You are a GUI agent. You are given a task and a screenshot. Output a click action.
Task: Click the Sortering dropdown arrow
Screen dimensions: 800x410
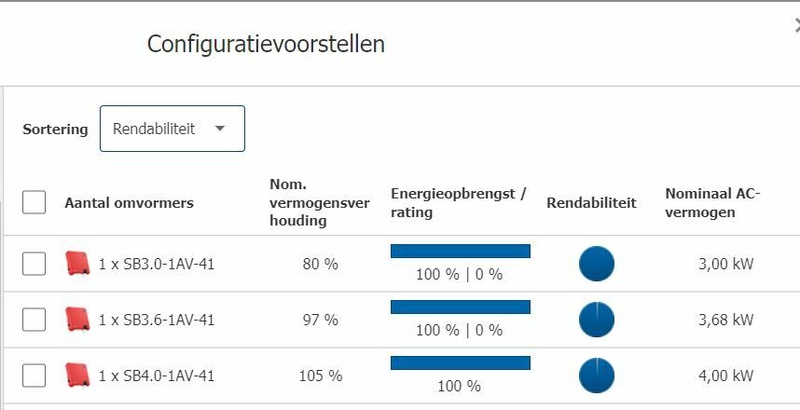pyautogui.click(x=220, y=129)
